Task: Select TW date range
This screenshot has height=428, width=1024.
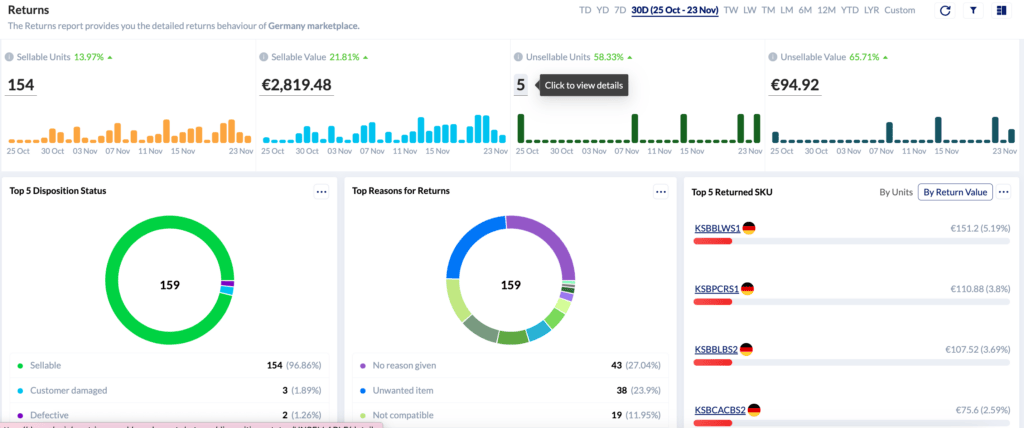Action: (731, 10)
